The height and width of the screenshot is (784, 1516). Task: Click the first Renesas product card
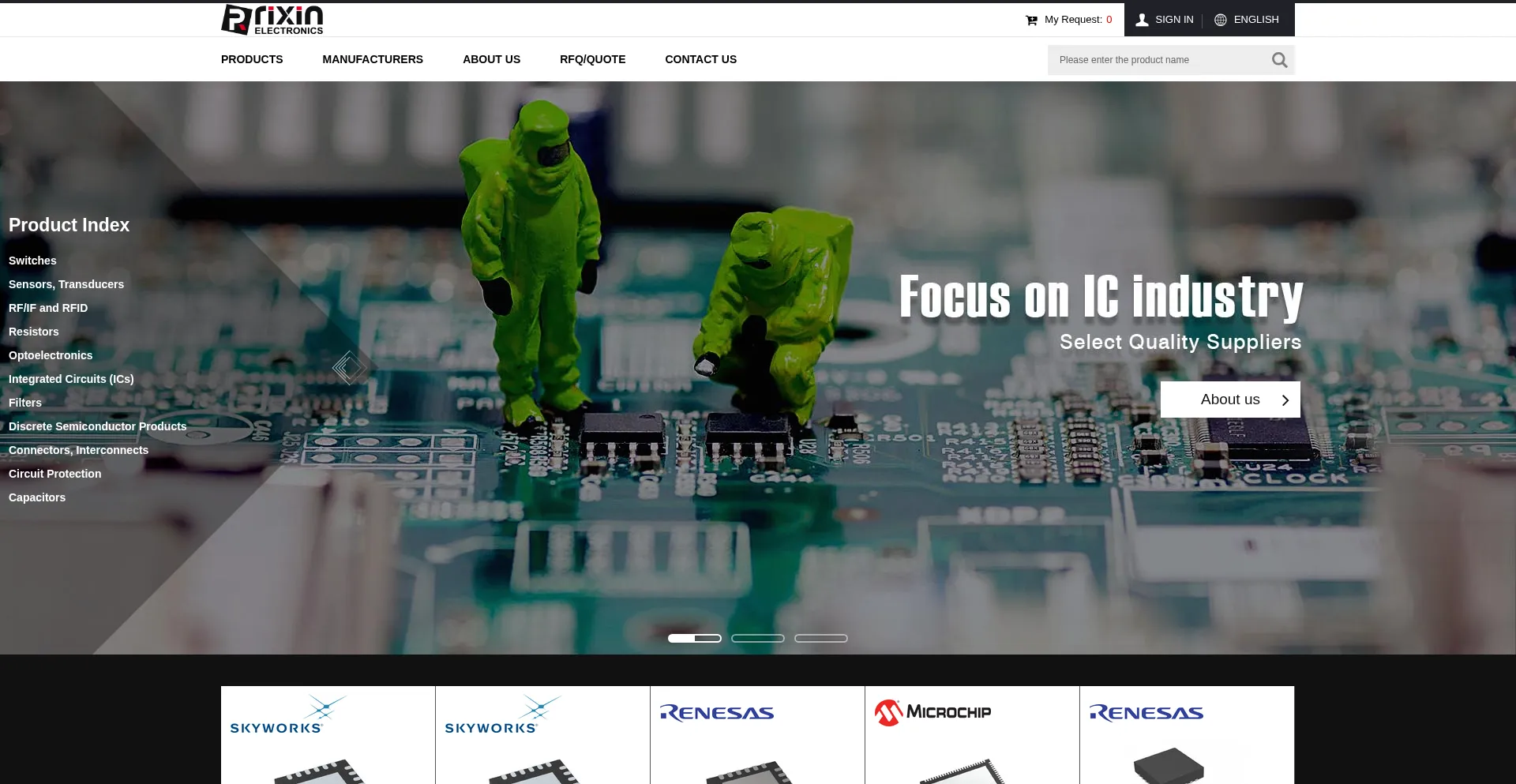pos(757,735)
